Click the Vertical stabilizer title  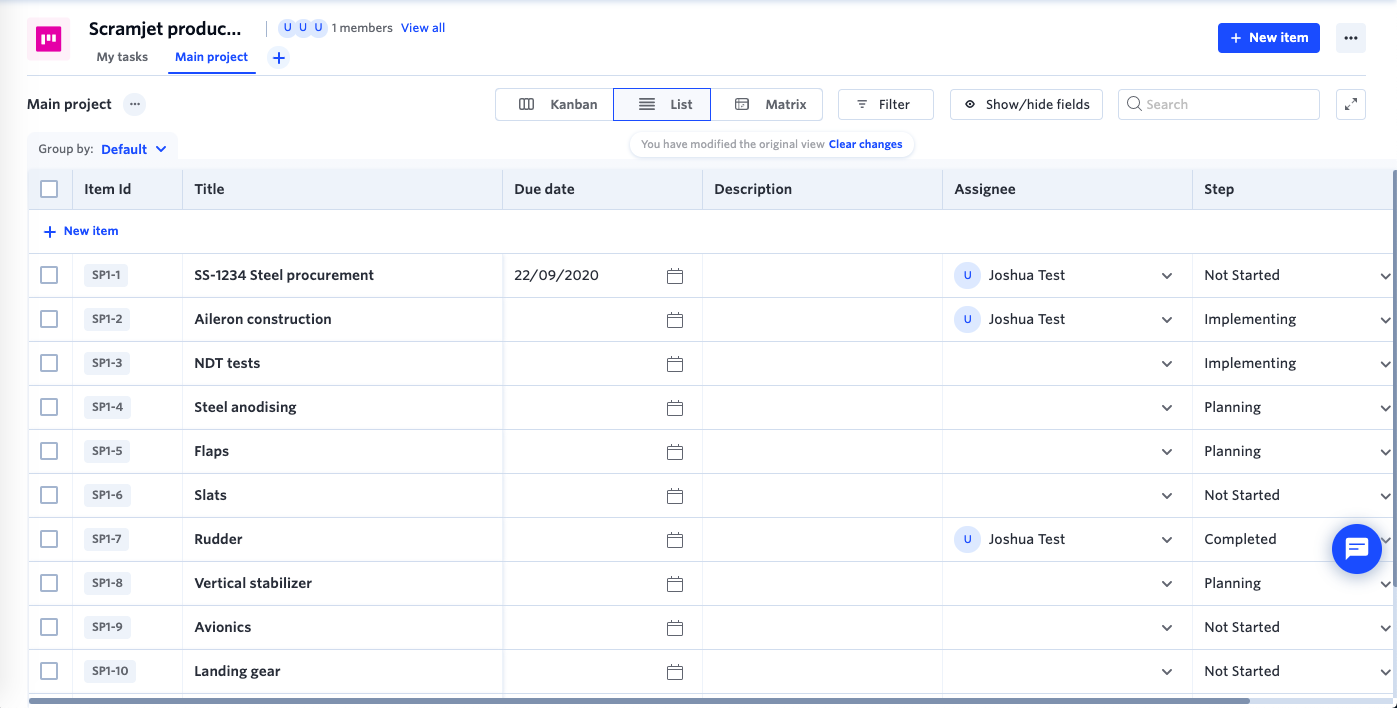coord(253,583)
